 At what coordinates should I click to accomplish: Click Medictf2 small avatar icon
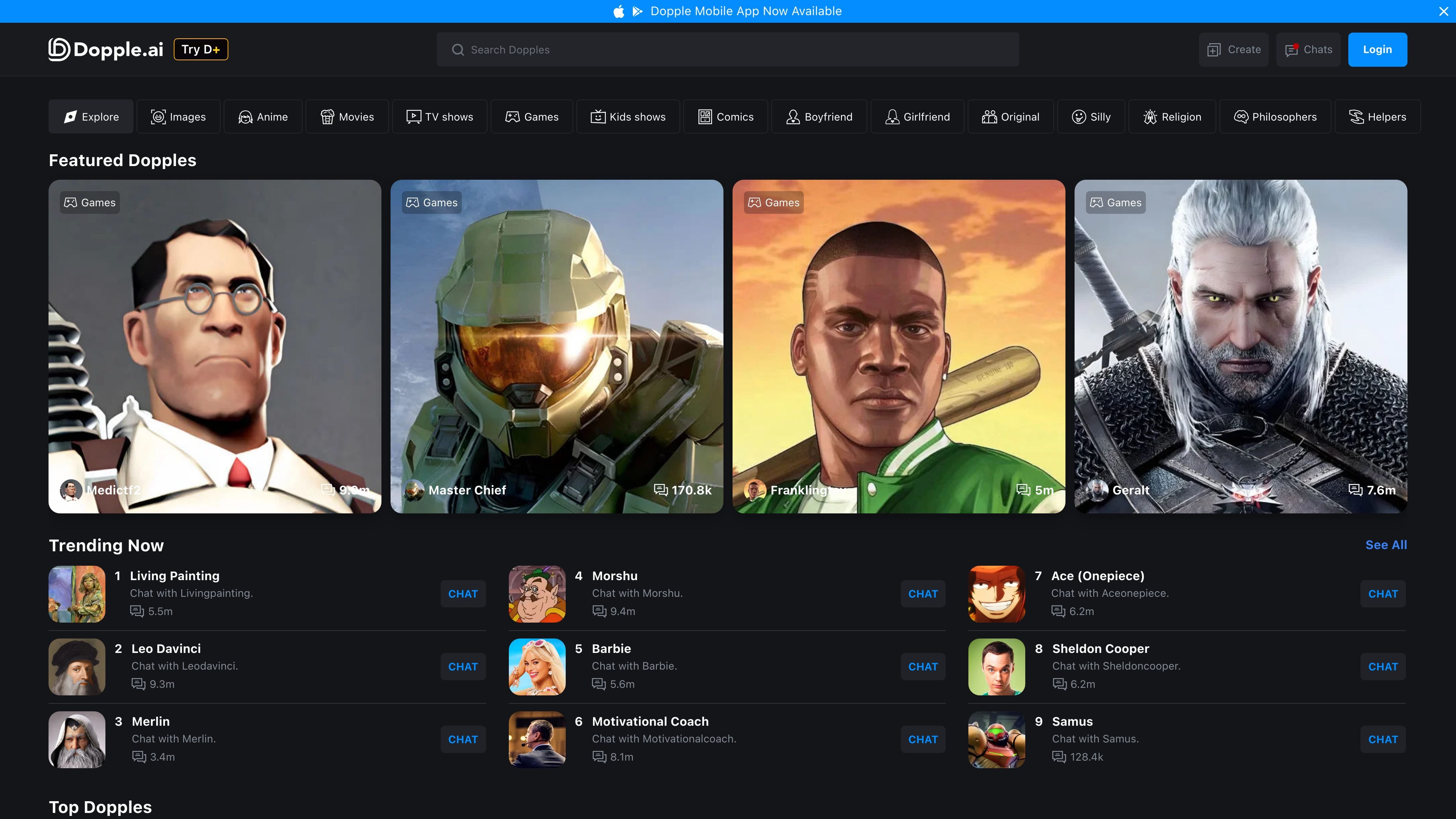pyautogui.click(x=71, y=490)
